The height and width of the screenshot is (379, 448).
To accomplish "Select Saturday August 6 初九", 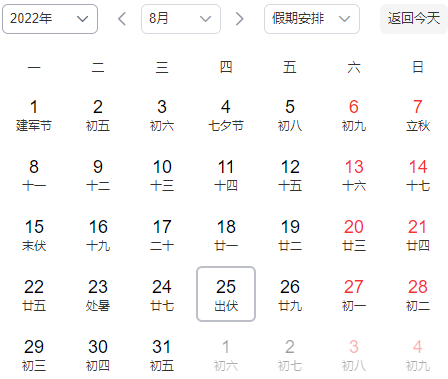I will [x=354, y=116].
